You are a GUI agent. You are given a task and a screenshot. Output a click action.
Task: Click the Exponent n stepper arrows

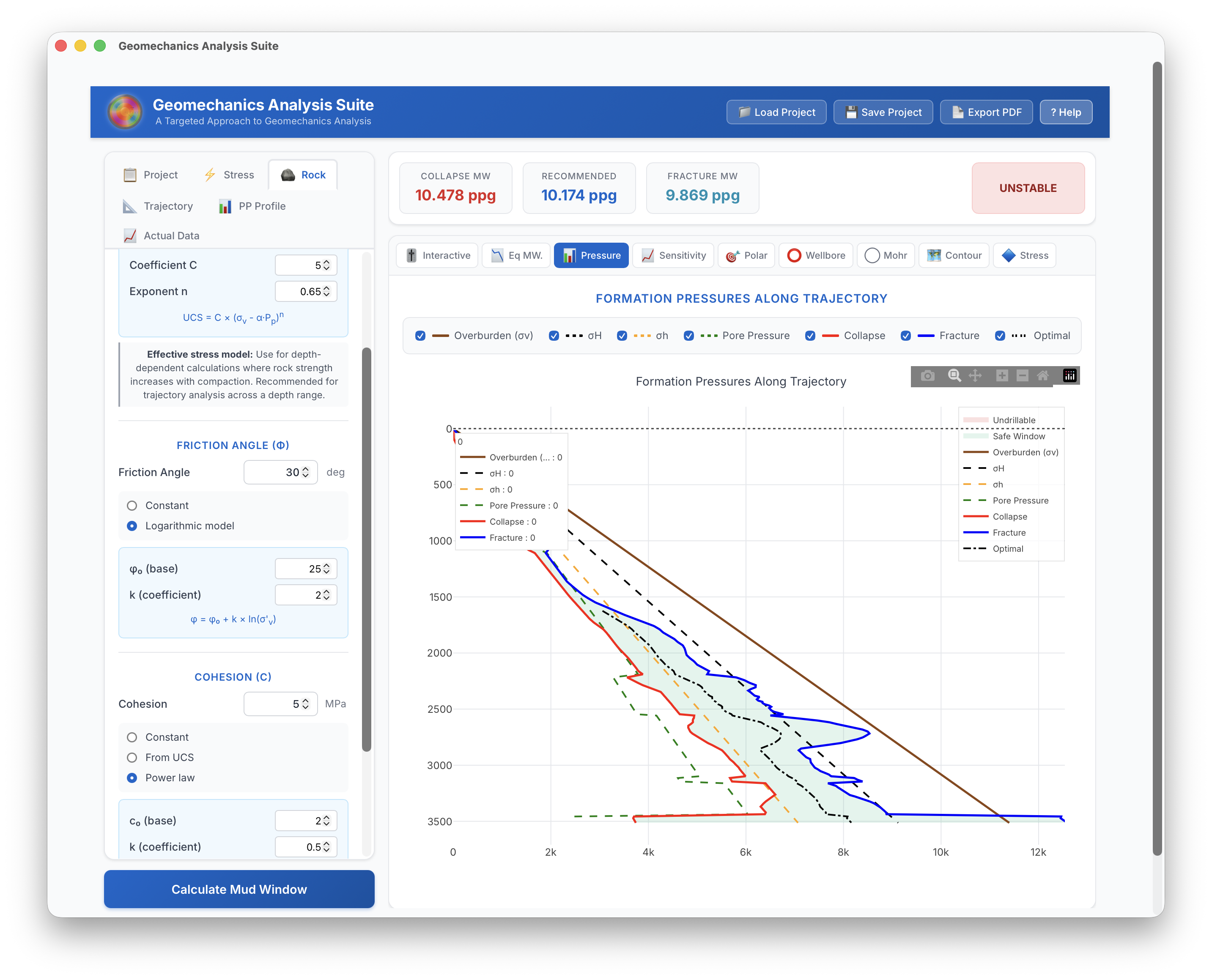(x=326, y=292)
